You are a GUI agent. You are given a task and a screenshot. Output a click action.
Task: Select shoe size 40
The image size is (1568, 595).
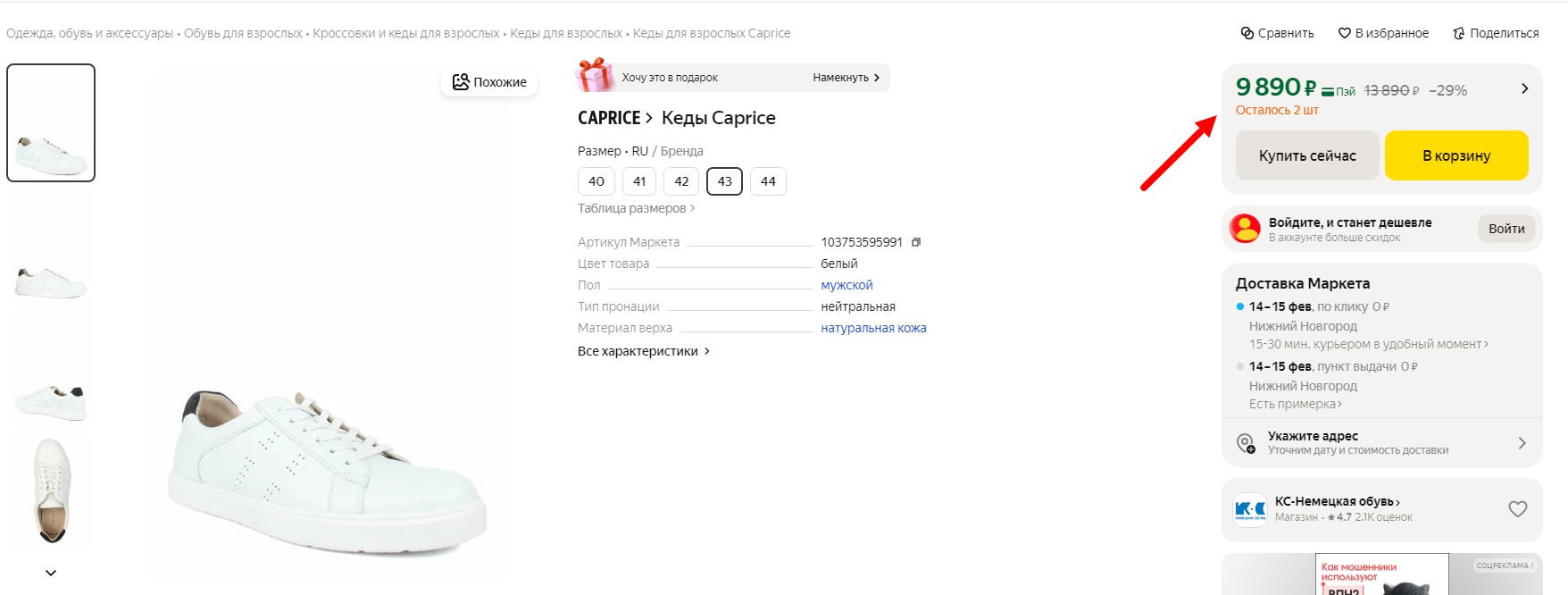(596, 181)
